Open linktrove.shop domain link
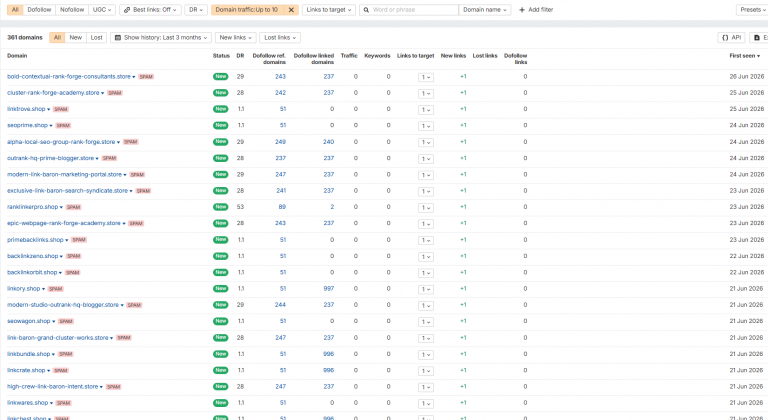Screen dimensions: 768x420 [26, 109]
